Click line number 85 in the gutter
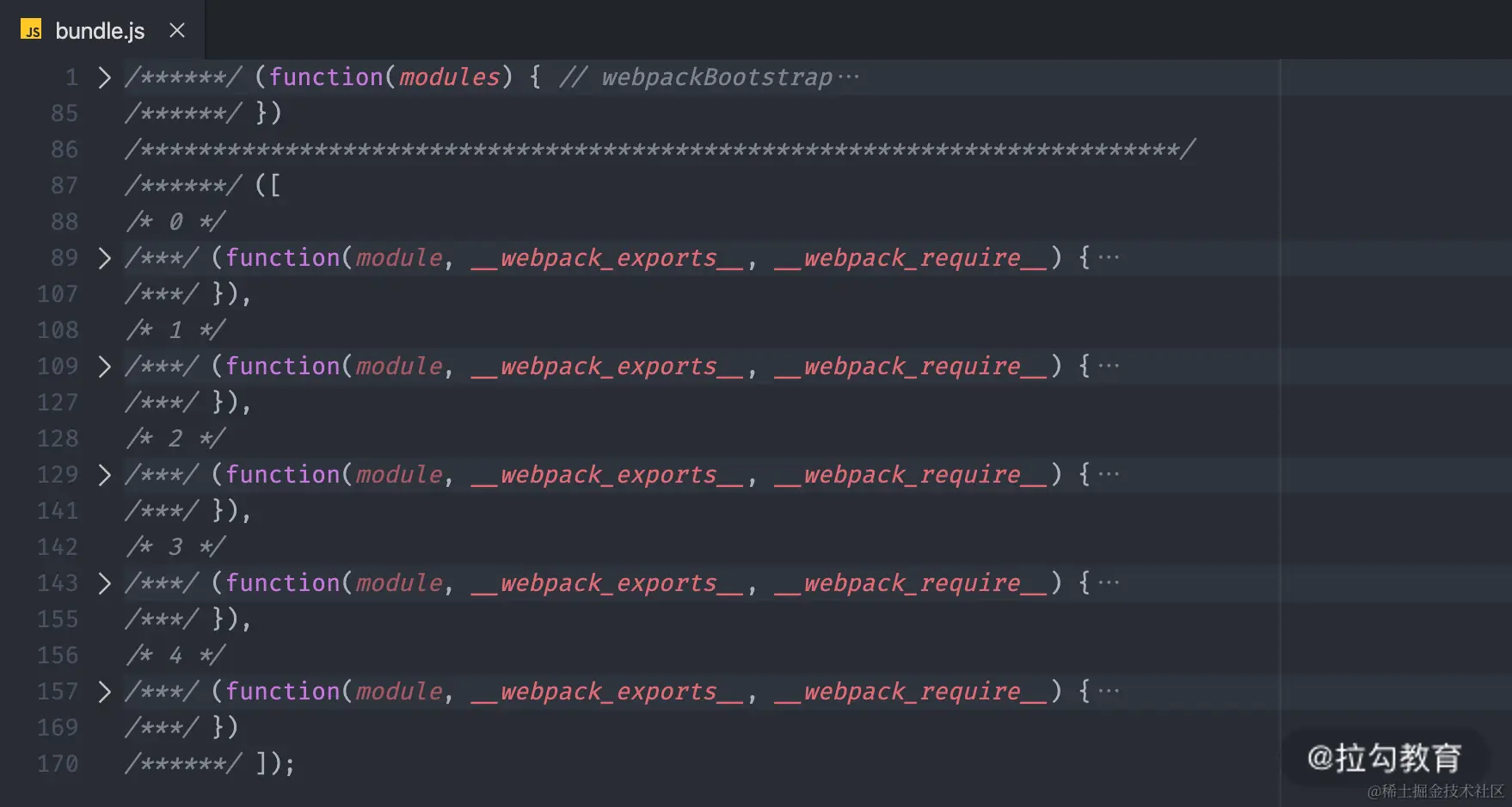 click(x=65, y=114)
